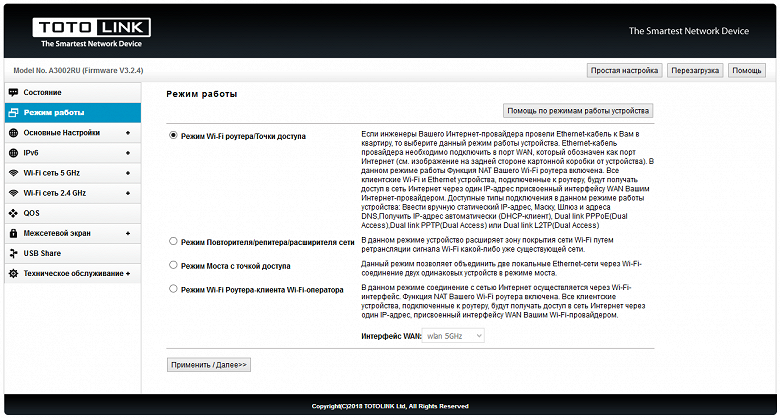Click the Wi-Fi icon for the 5 GHz network
The height and width of the screenshot is (418, 780).
tap(13, 172)
